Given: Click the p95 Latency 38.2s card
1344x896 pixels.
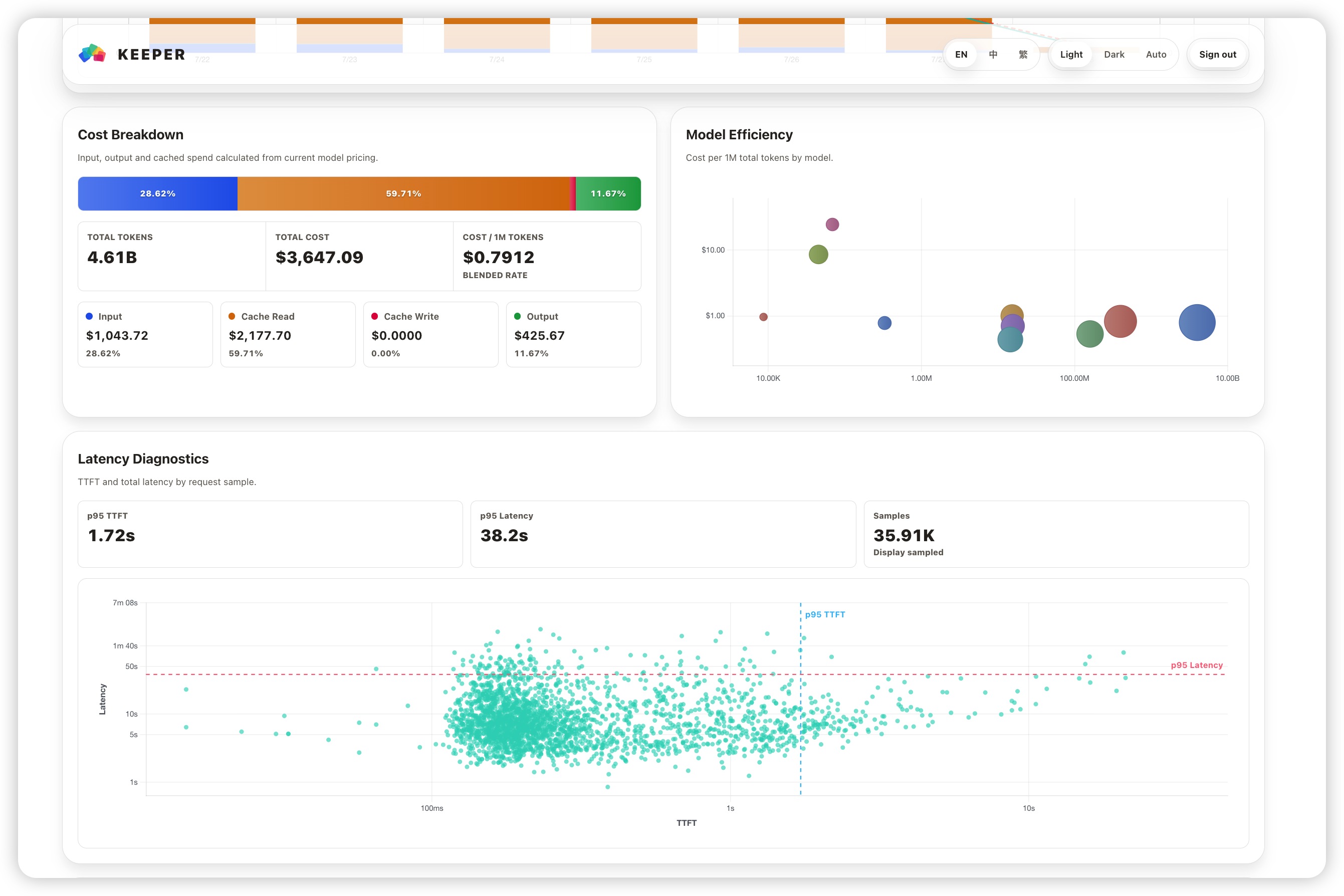Looking at the screenshot, I should (x=663, y=534).
